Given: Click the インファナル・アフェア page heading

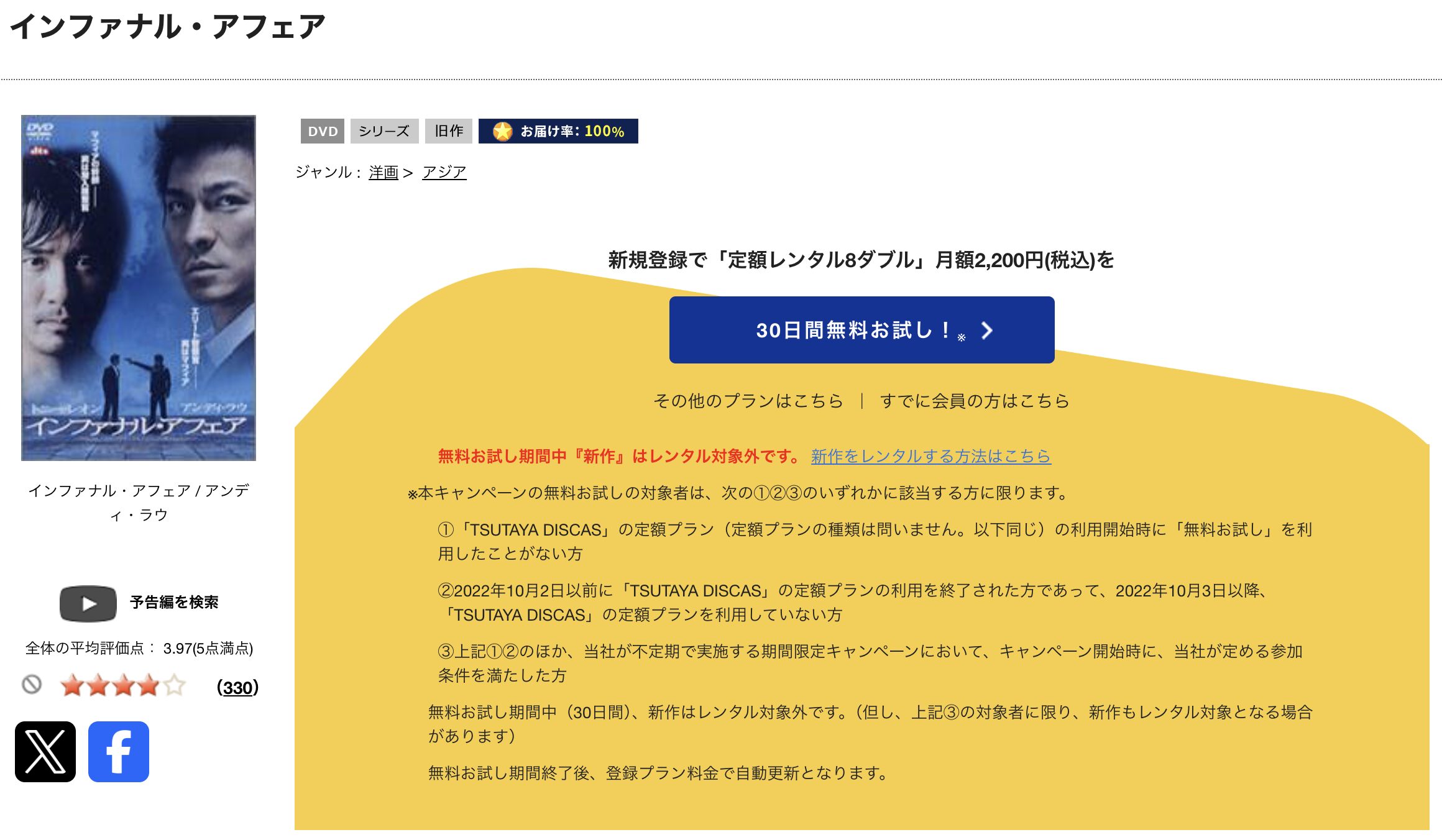Looking at the screenshot, I should (x=168, y=27).
